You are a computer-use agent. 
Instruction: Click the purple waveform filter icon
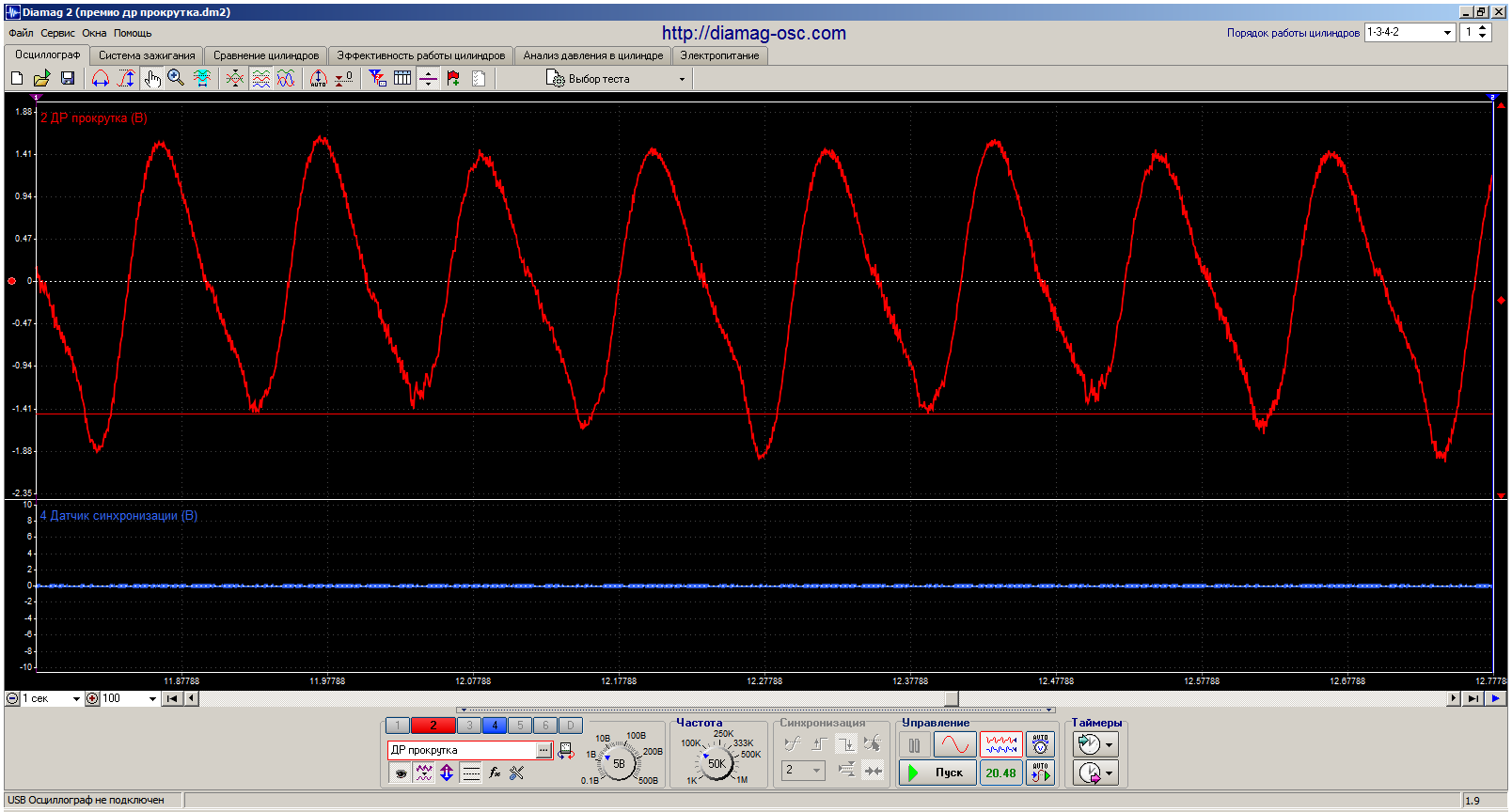(424, 773)
